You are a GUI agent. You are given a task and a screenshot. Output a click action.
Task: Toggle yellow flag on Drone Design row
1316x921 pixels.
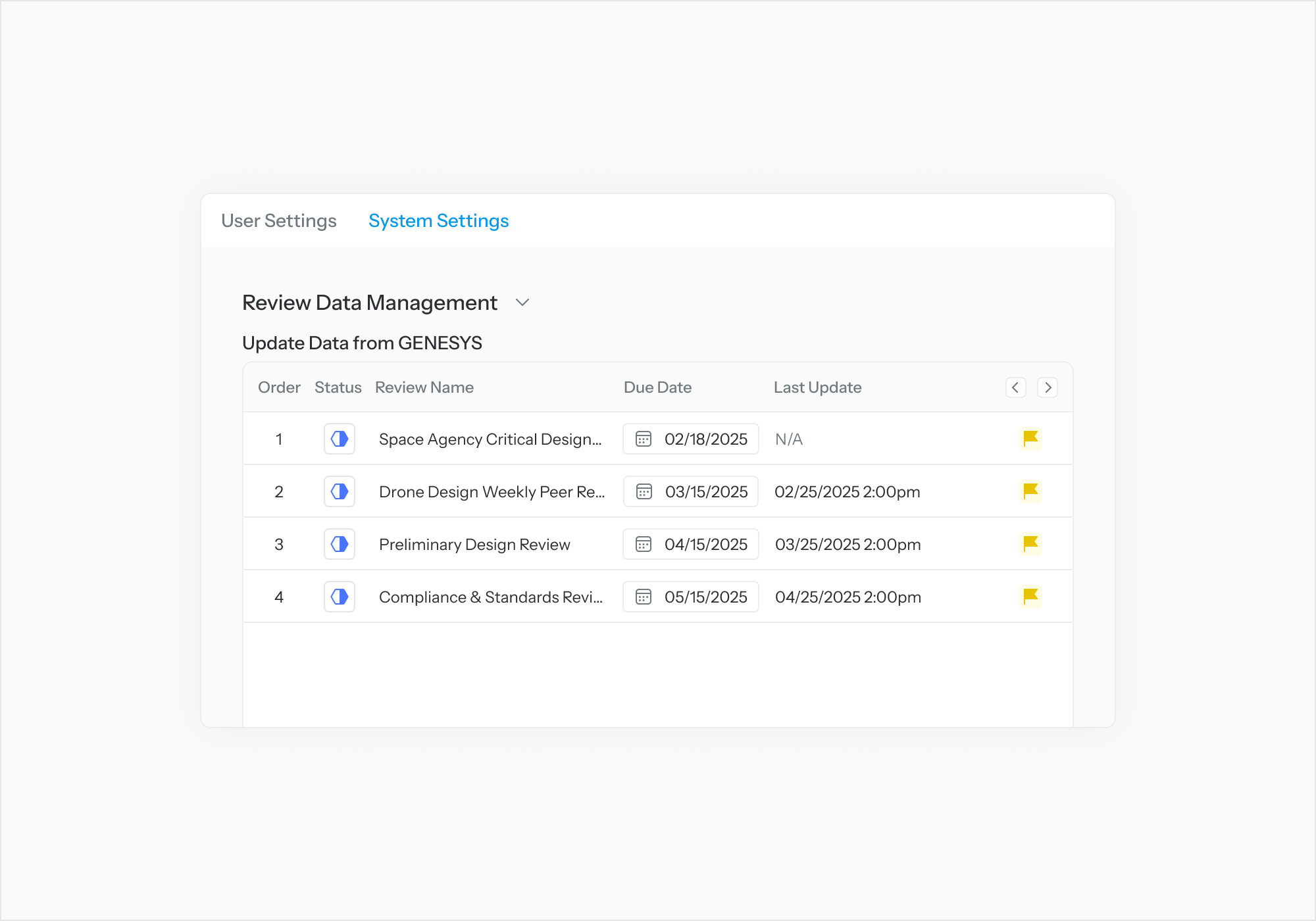coord(1030,491)
